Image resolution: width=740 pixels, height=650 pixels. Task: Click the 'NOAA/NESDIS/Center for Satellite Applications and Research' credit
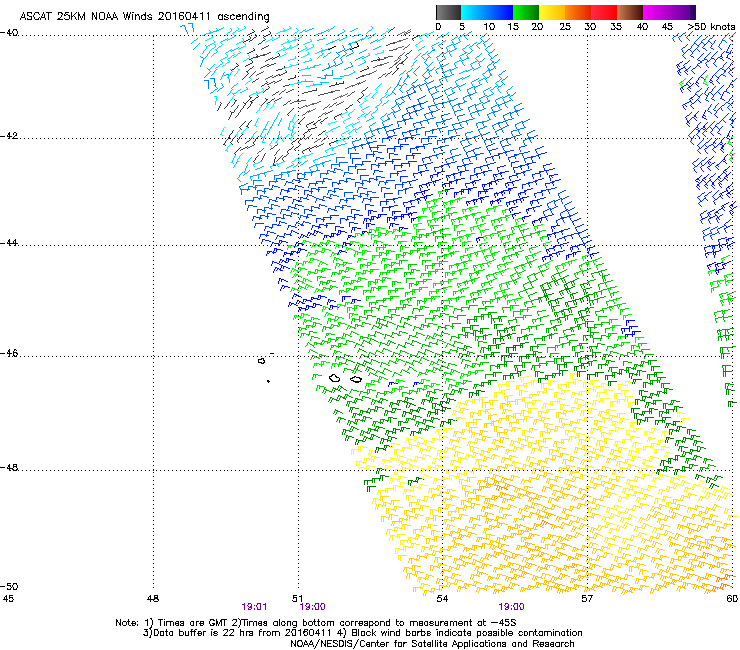(432, 644)
